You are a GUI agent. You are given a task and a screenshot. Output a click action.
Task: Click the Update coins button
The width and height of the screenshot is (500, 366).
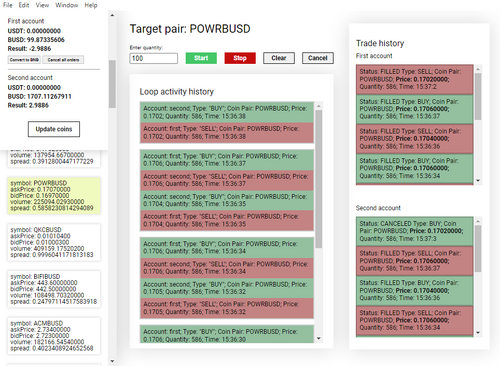point(54,129)
